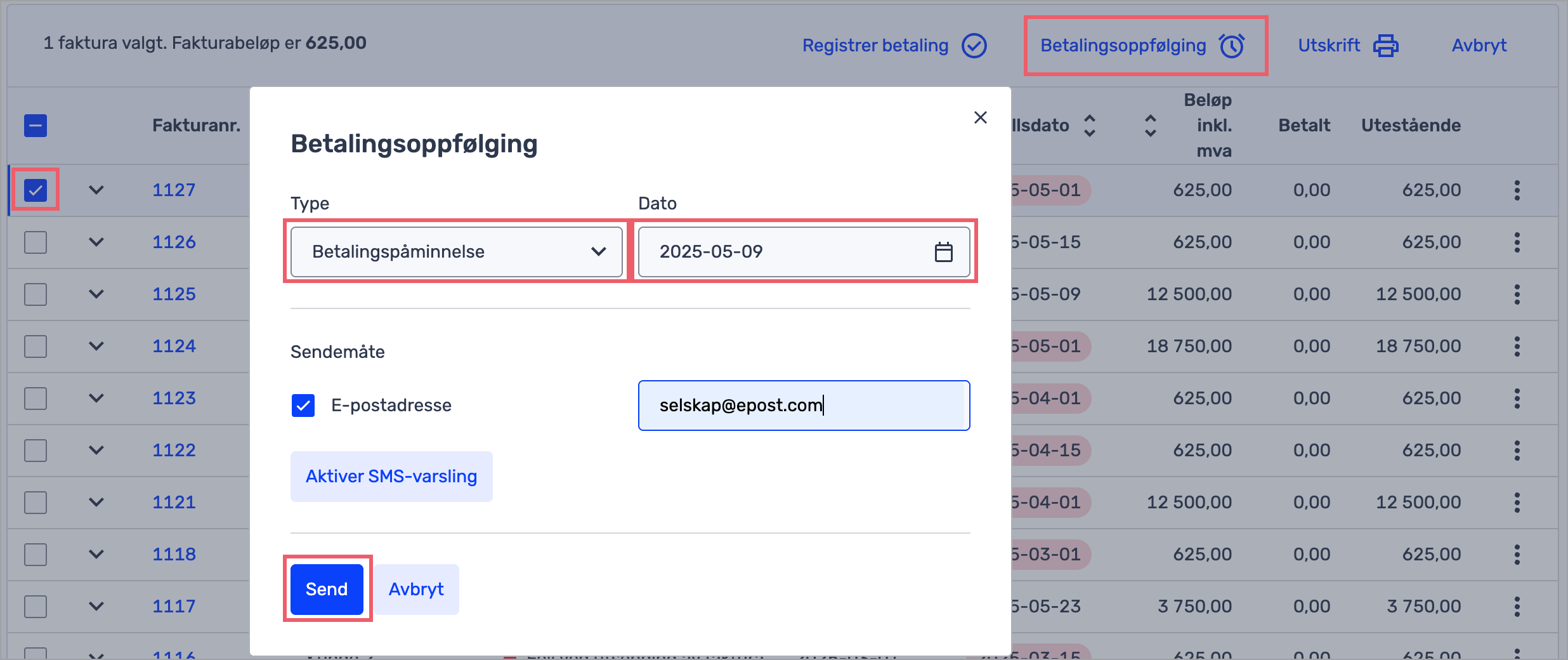Expand row details for invoice 1123

[x=96, y=399]
